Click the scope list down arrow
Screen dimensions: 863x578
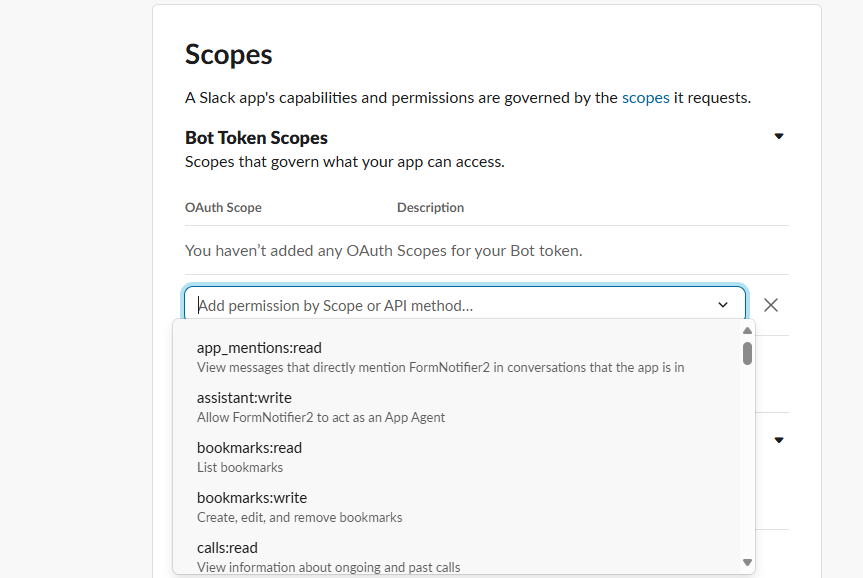pos(747,562)
